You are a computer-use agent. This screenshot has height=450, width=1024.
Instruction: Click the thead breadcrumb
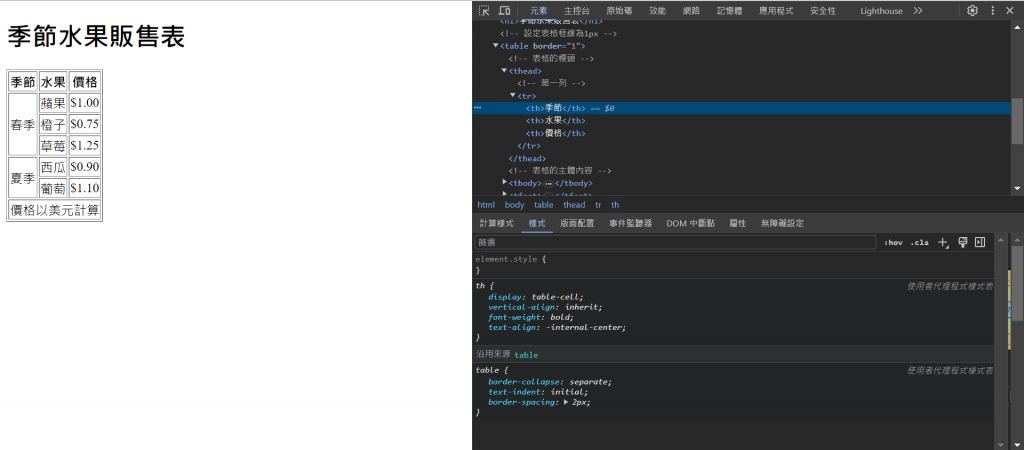[x=574, y=204]
